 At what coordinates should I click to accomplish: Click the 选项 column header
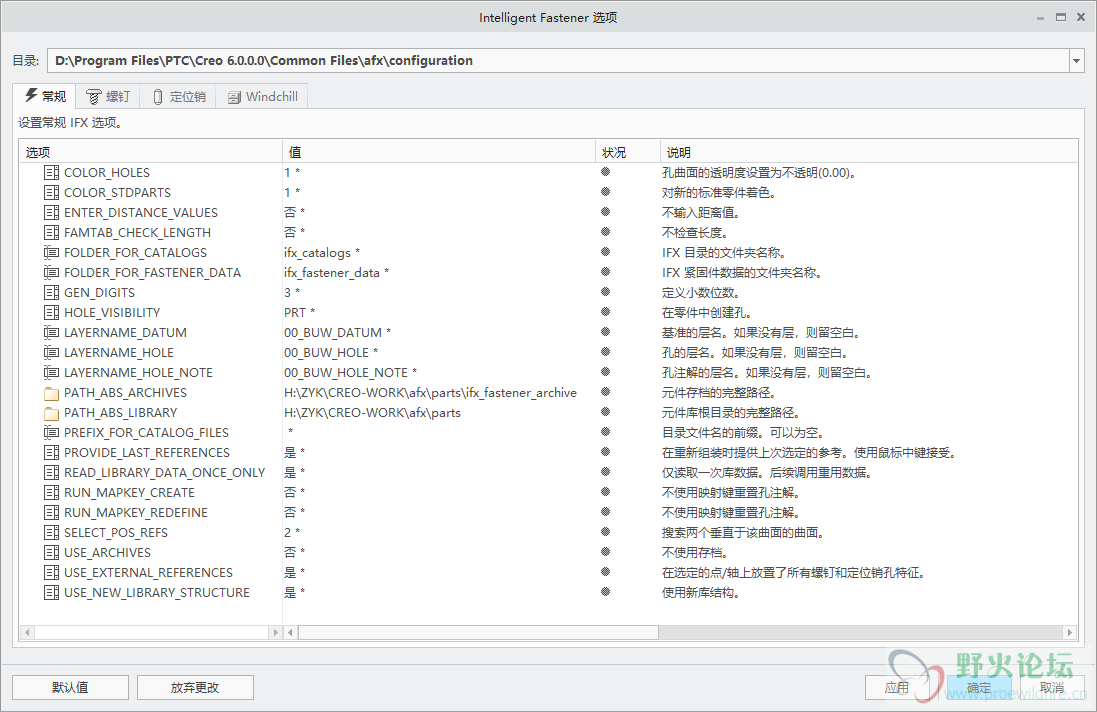[x=150, y=152]
